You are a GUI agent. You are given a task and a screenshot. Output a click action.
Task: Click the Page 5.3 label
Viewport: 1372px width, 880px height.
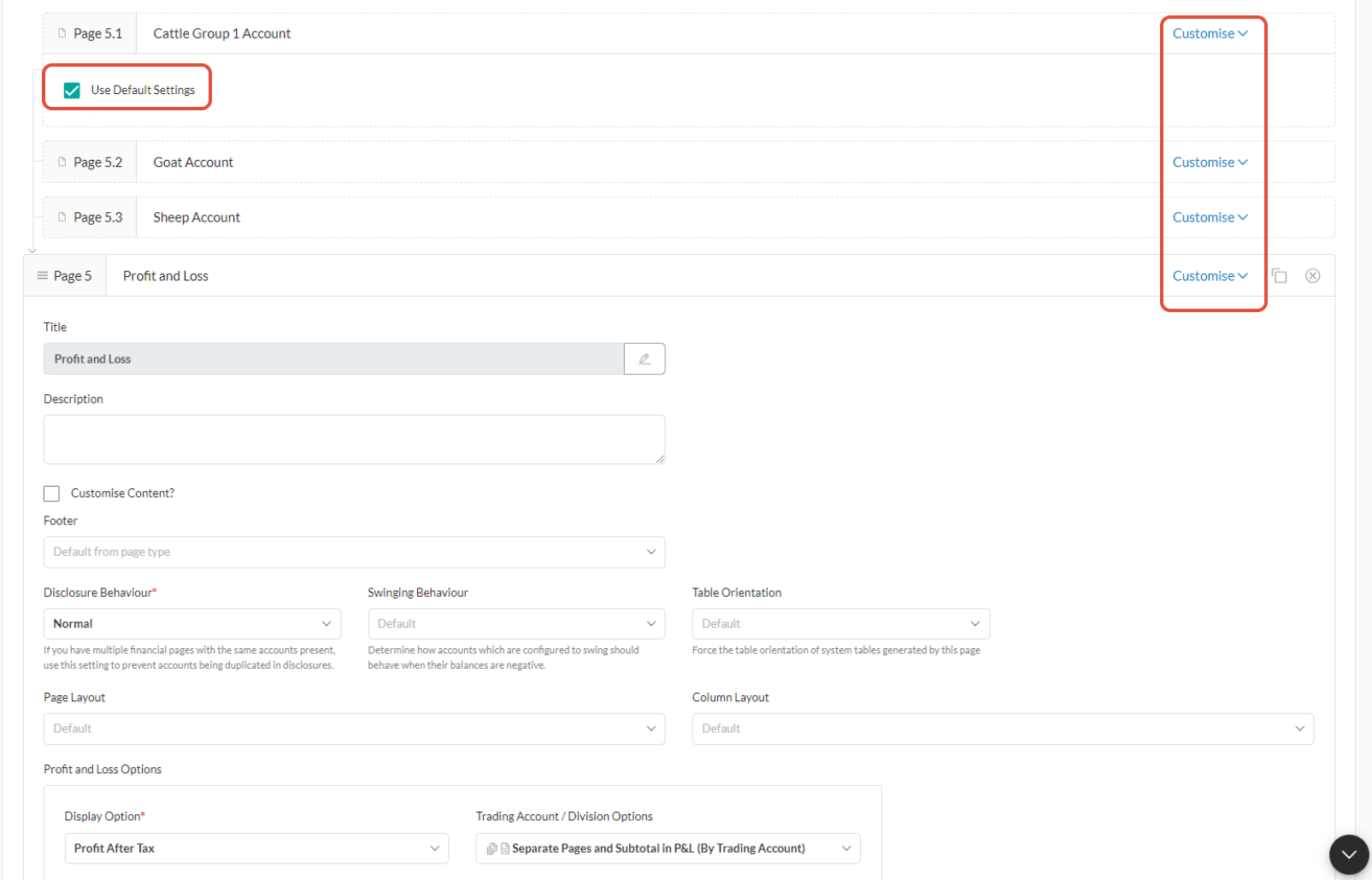click(x=97, y=217)
